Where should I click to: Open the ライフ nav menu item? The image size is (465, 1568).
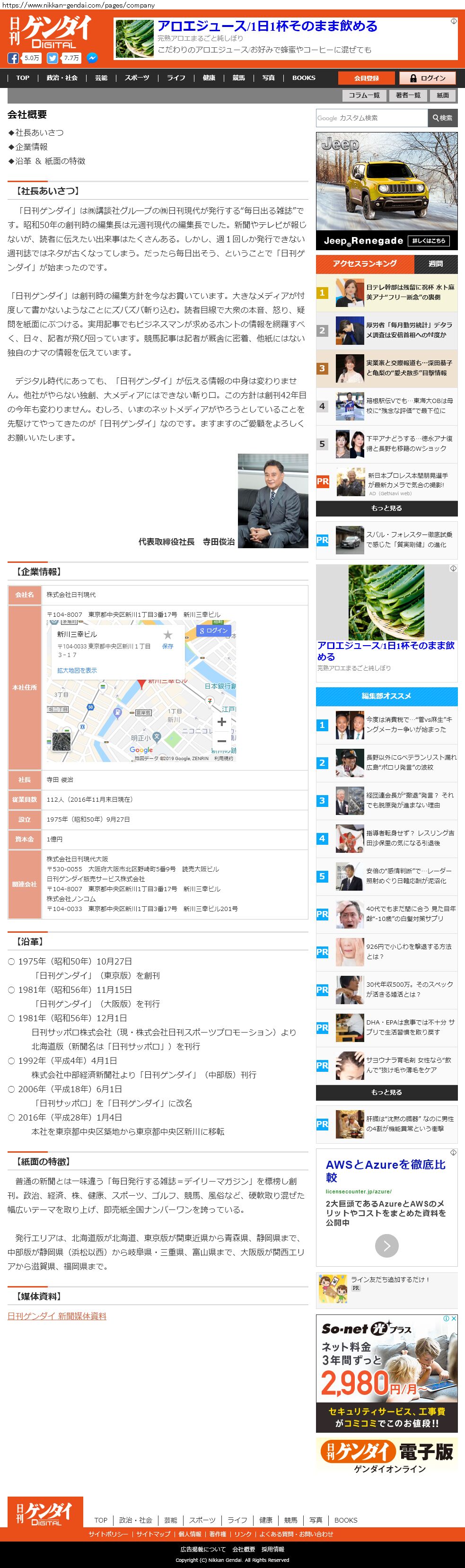176,78
